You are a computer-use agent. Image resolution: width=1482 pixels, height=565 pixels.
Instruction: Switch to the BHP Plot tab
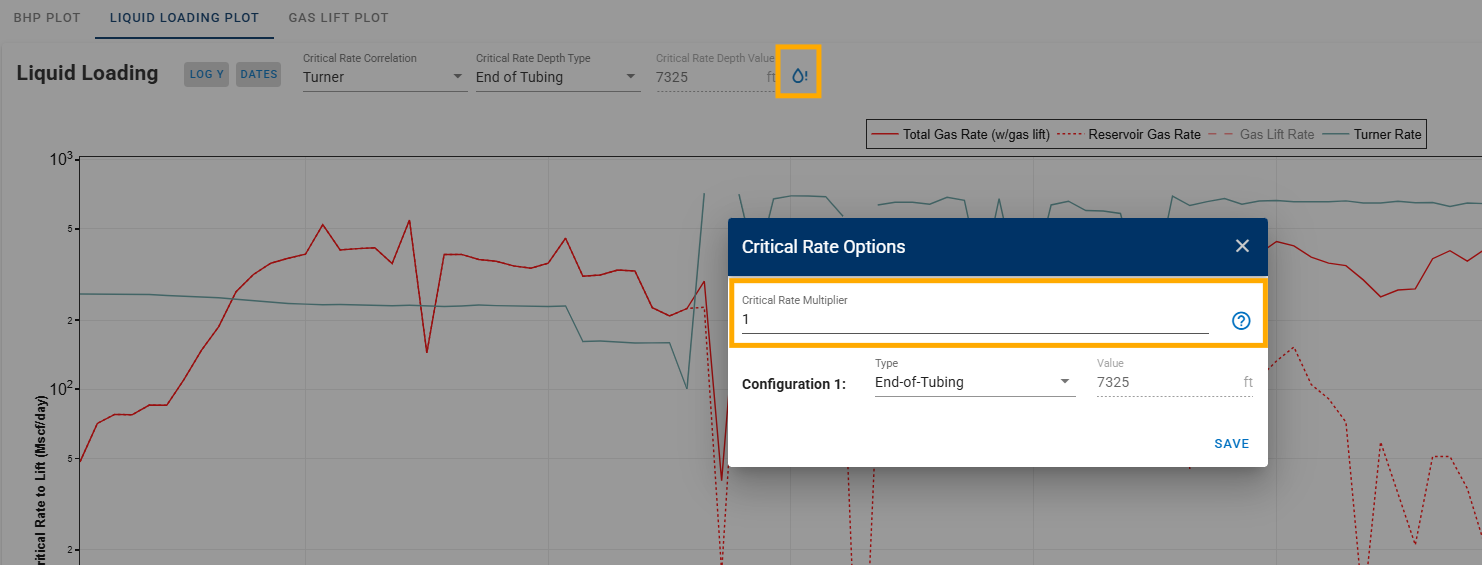[x=47, y=18]
